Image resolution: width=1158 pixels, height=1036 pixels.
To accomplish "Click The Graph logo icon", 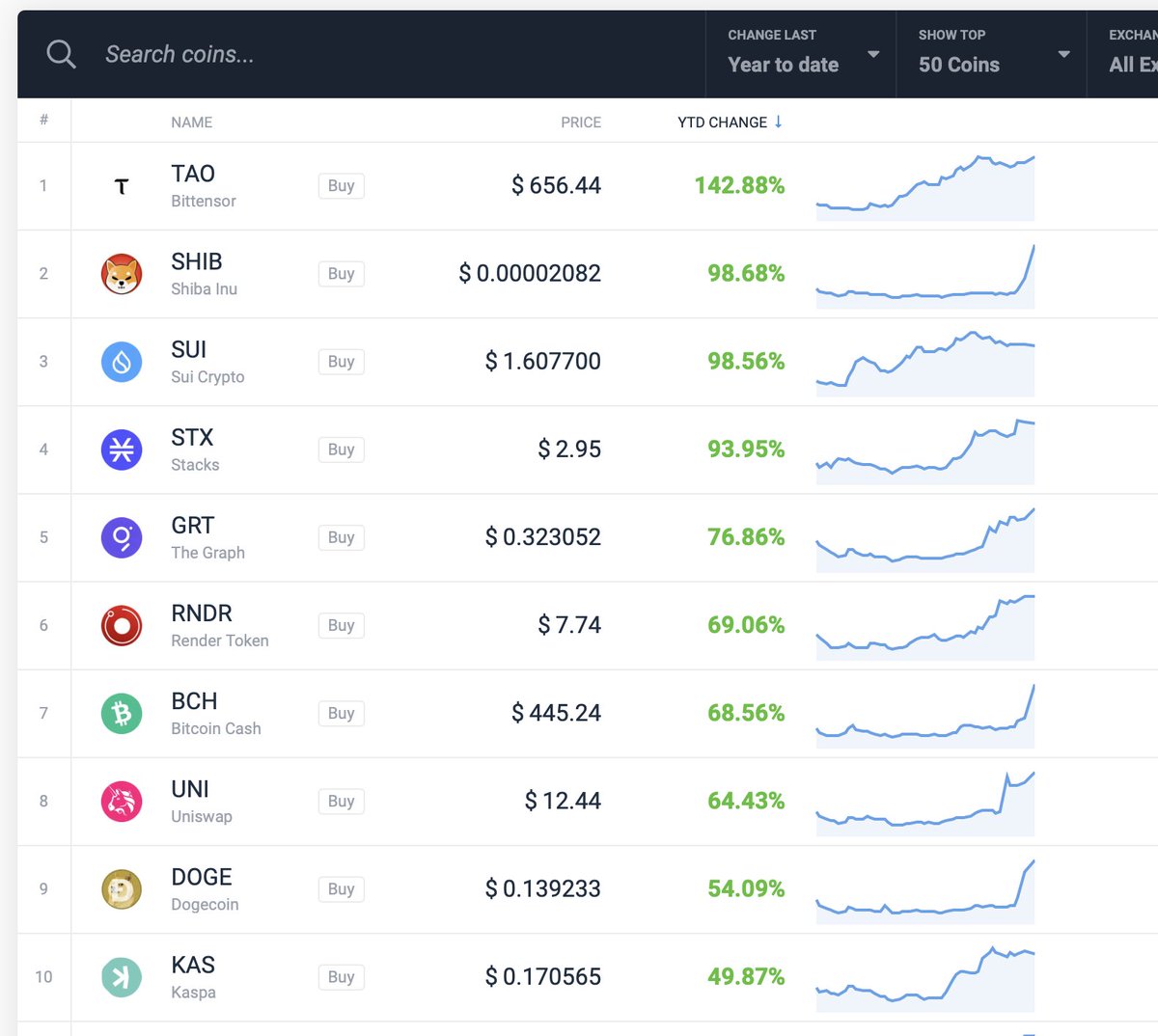I will tap(121, 537).
